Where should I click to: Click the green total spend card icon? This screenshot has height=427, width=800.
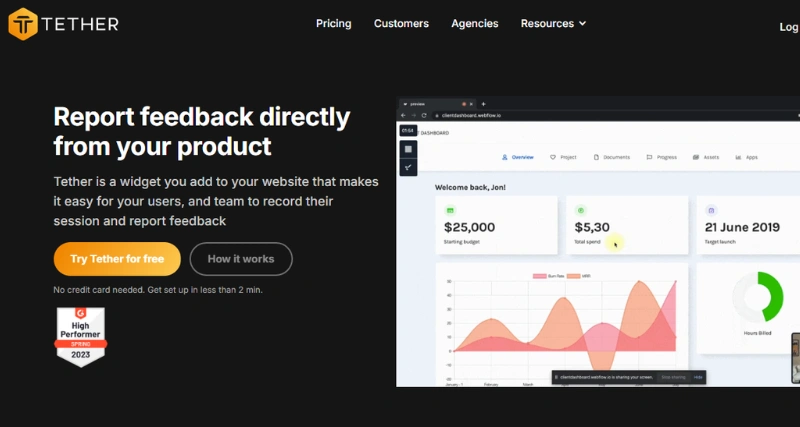tap(581, 210)
